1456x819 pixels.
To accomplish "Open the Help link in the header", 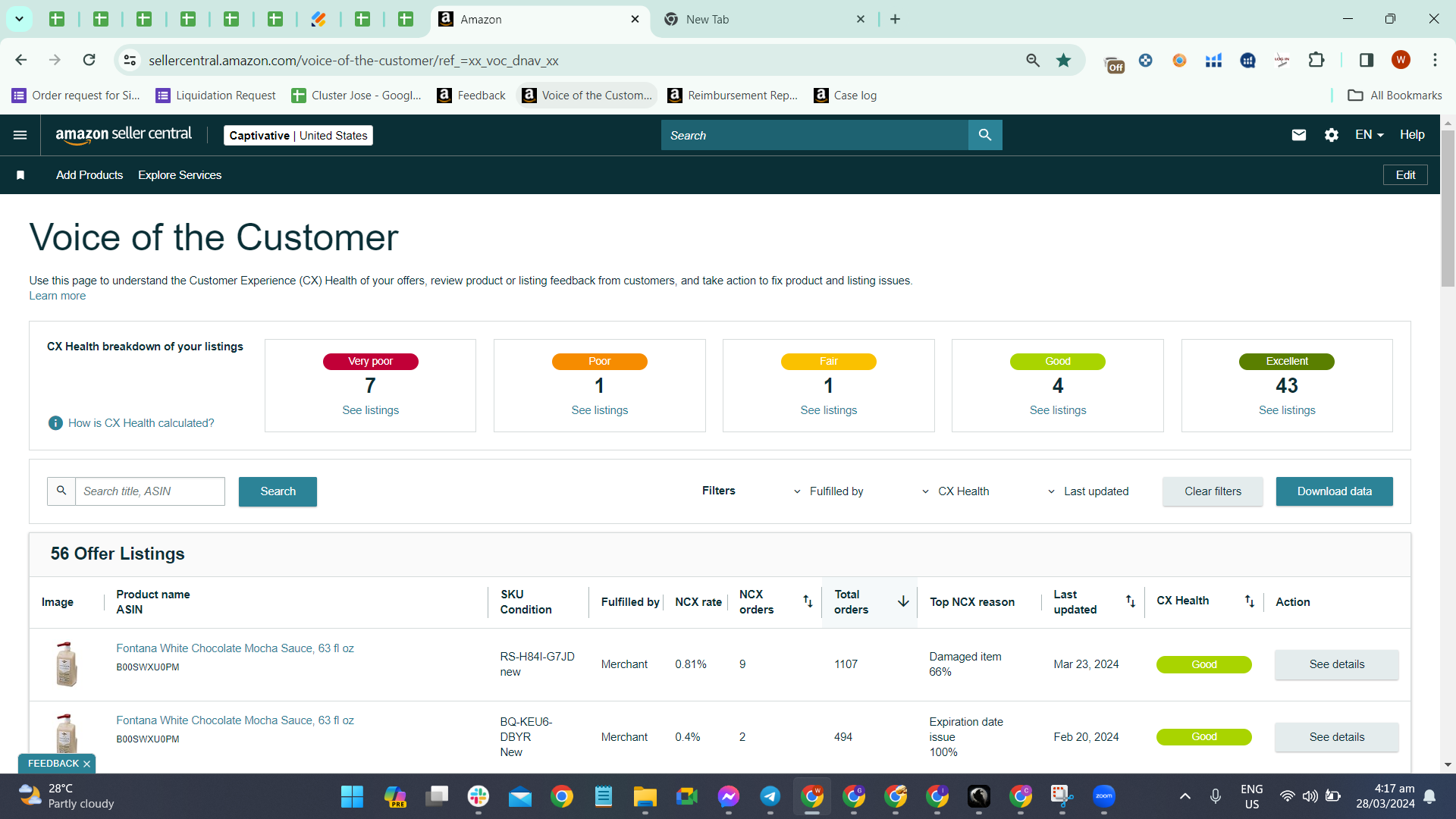I will pos(1412,135).
